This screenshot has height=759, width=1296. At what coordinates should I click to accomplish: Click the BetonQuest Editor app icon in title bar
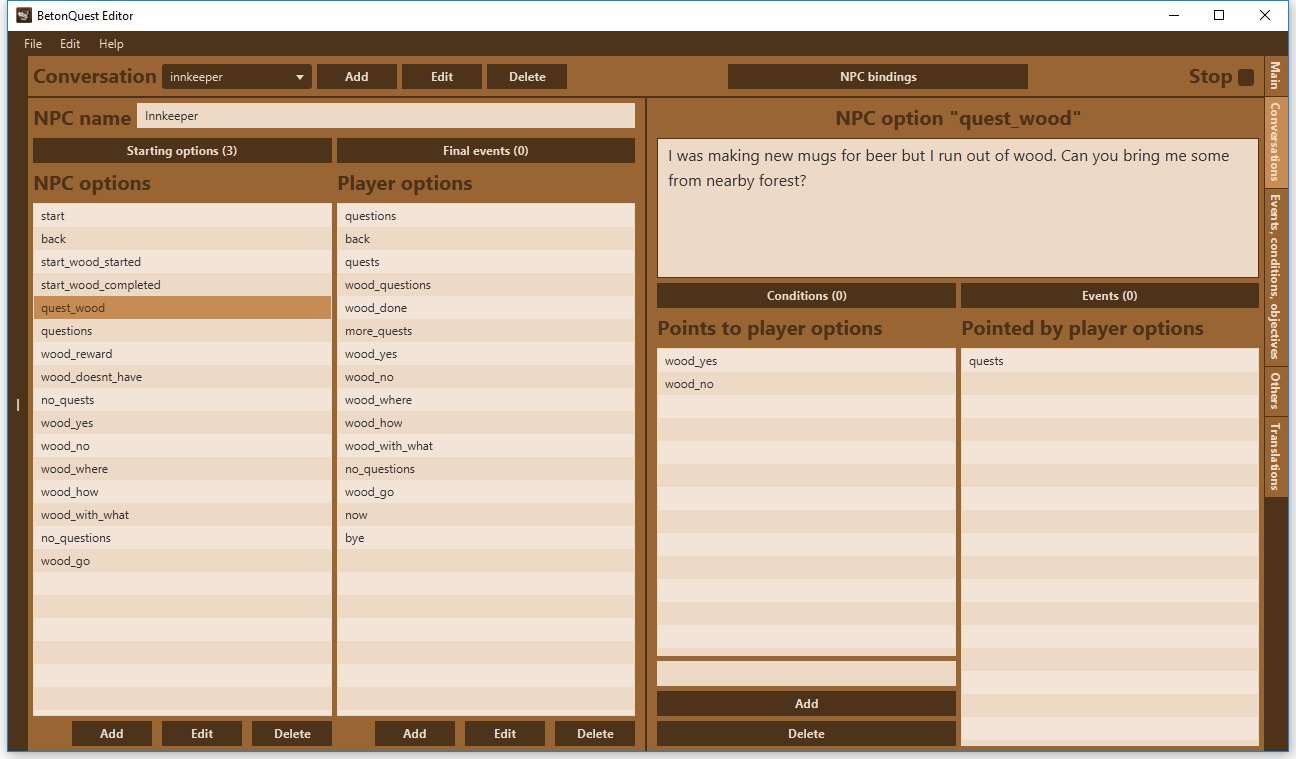tap(24, 15)
